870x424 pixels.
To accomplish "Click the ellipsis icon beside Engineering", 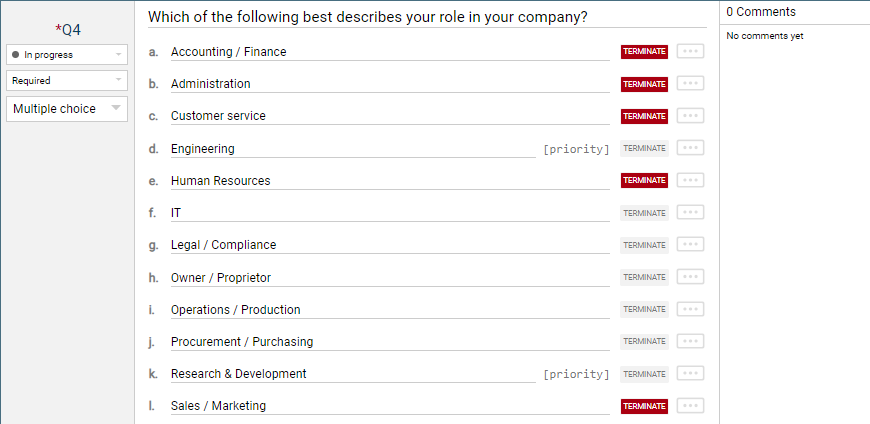I will [690, 148].
